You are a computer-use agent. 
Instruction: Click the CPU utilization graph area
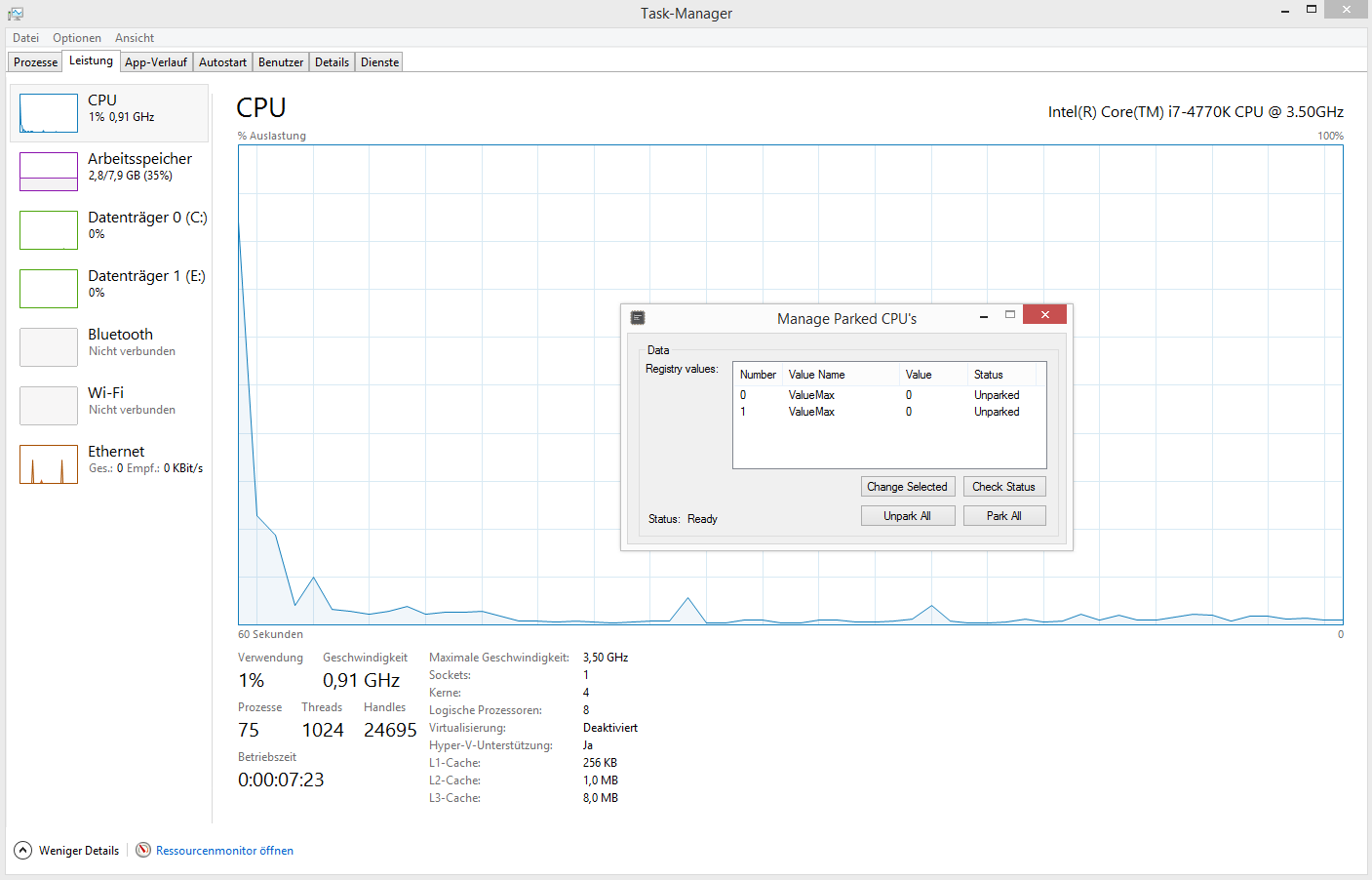(790, 384)
